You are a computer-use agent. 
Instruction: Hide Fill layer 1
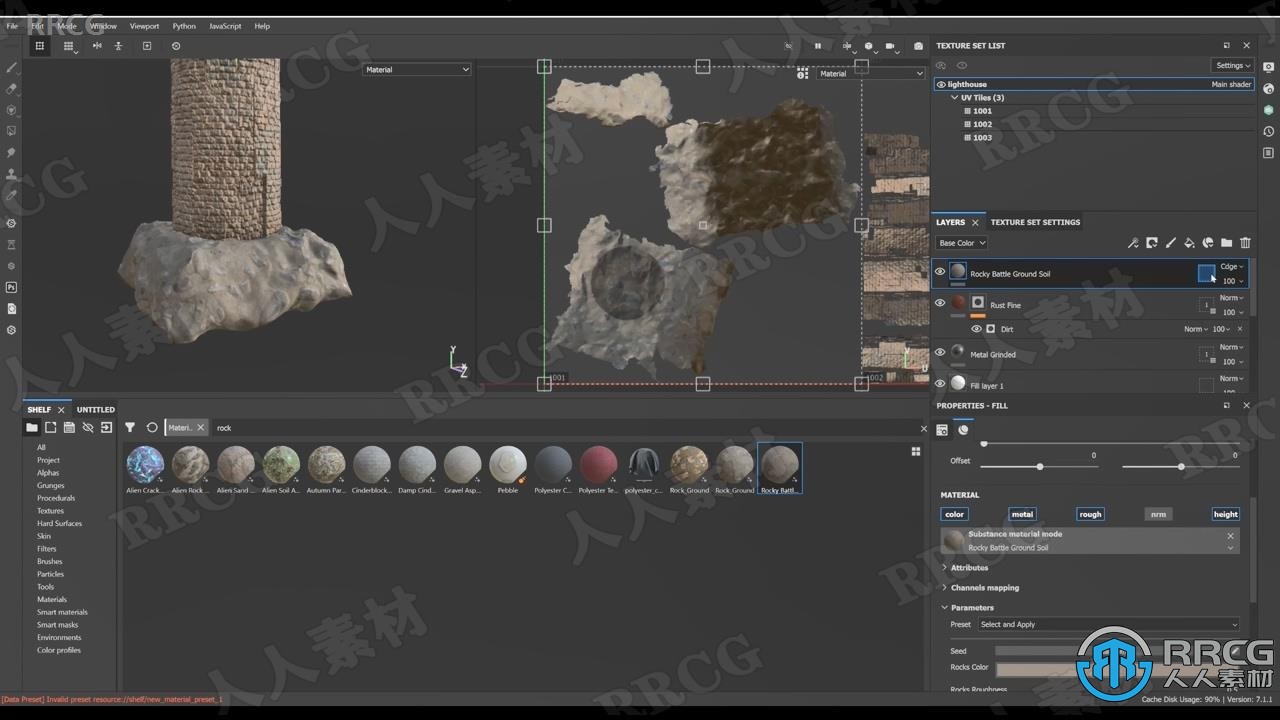(x=940, y=383)
